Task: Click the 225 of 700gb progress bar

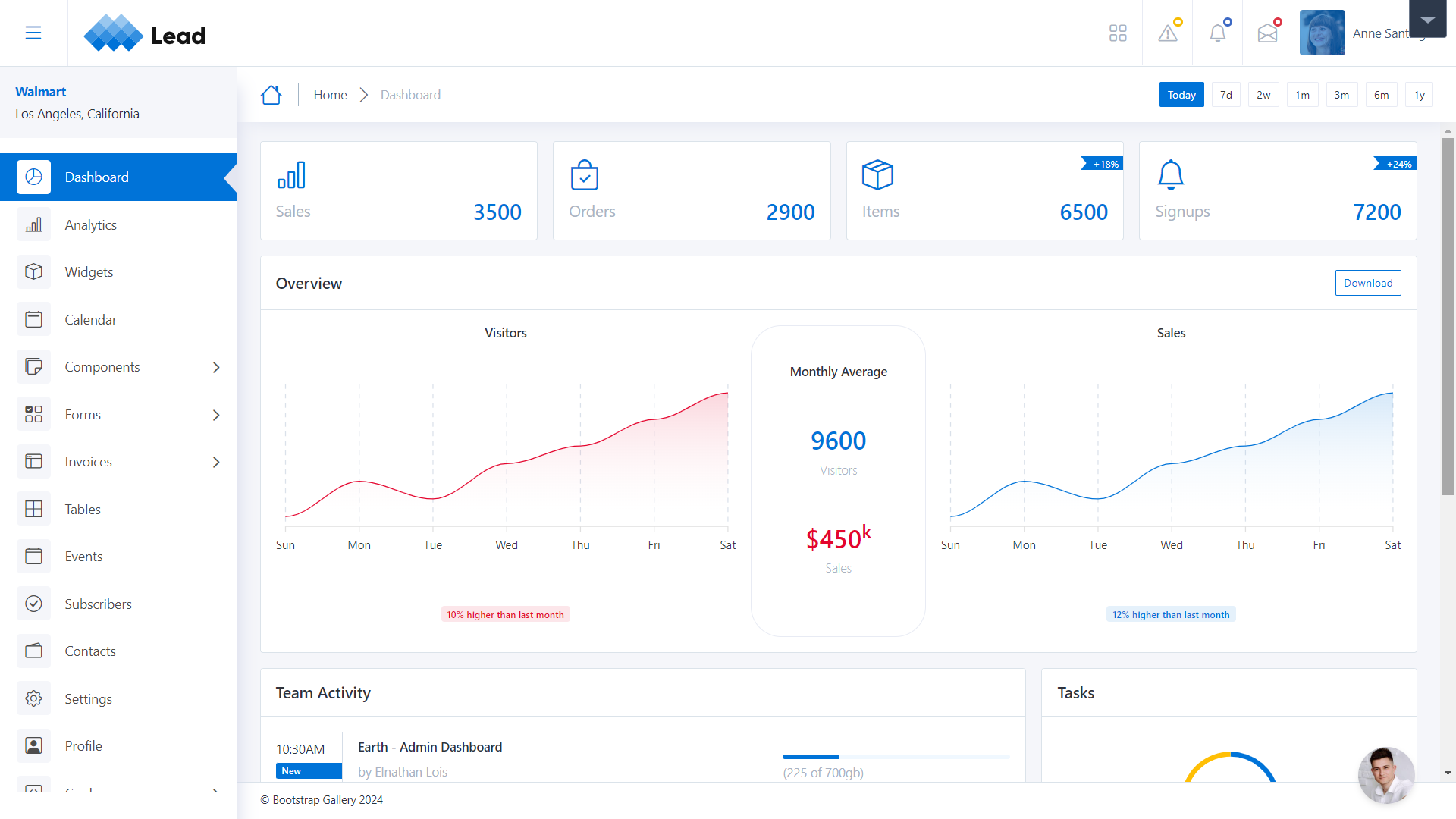Action: click(x=895, y=757)
